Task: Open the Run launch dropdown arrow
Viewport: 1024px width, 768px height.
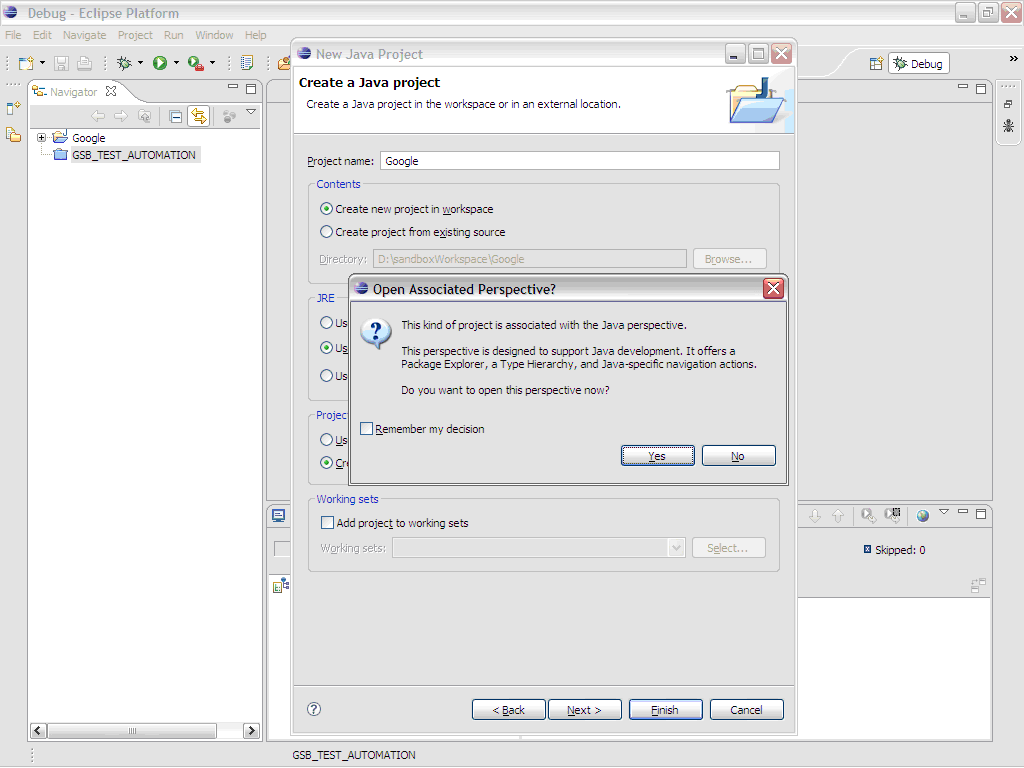Action: coord(176,63)
